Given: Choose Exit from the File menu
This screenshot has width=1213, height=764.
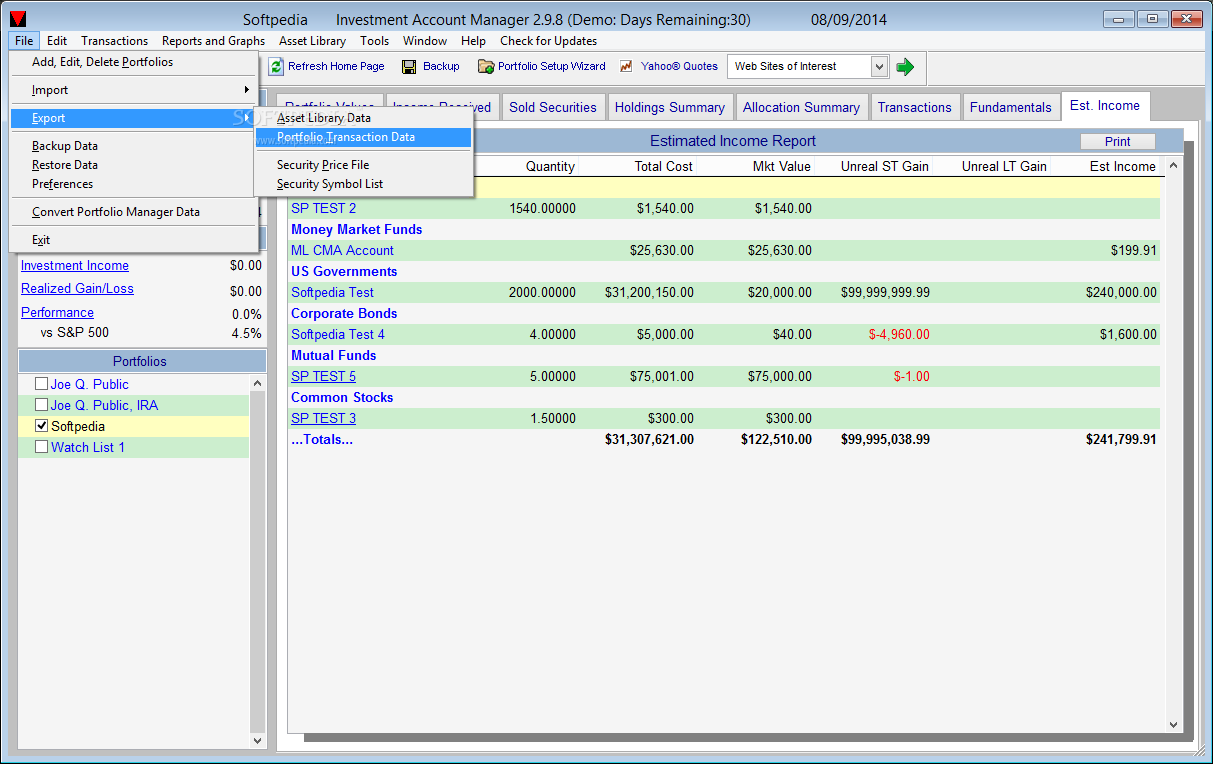Looking at the screenshot, I should click(133, 240).
